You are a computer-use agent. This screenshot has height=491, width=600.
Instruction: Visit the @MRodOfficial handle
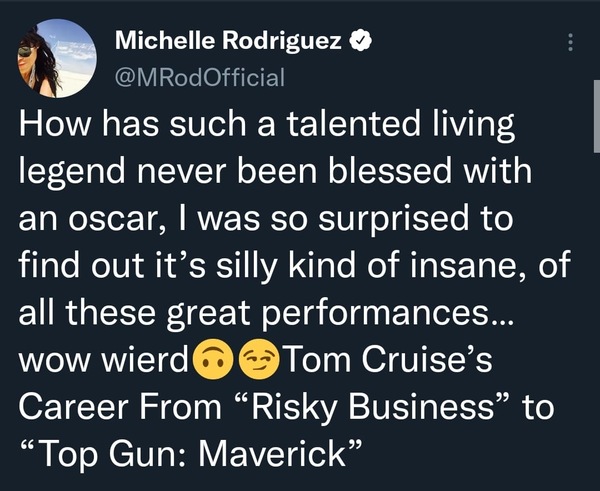[x=201, y=75]
